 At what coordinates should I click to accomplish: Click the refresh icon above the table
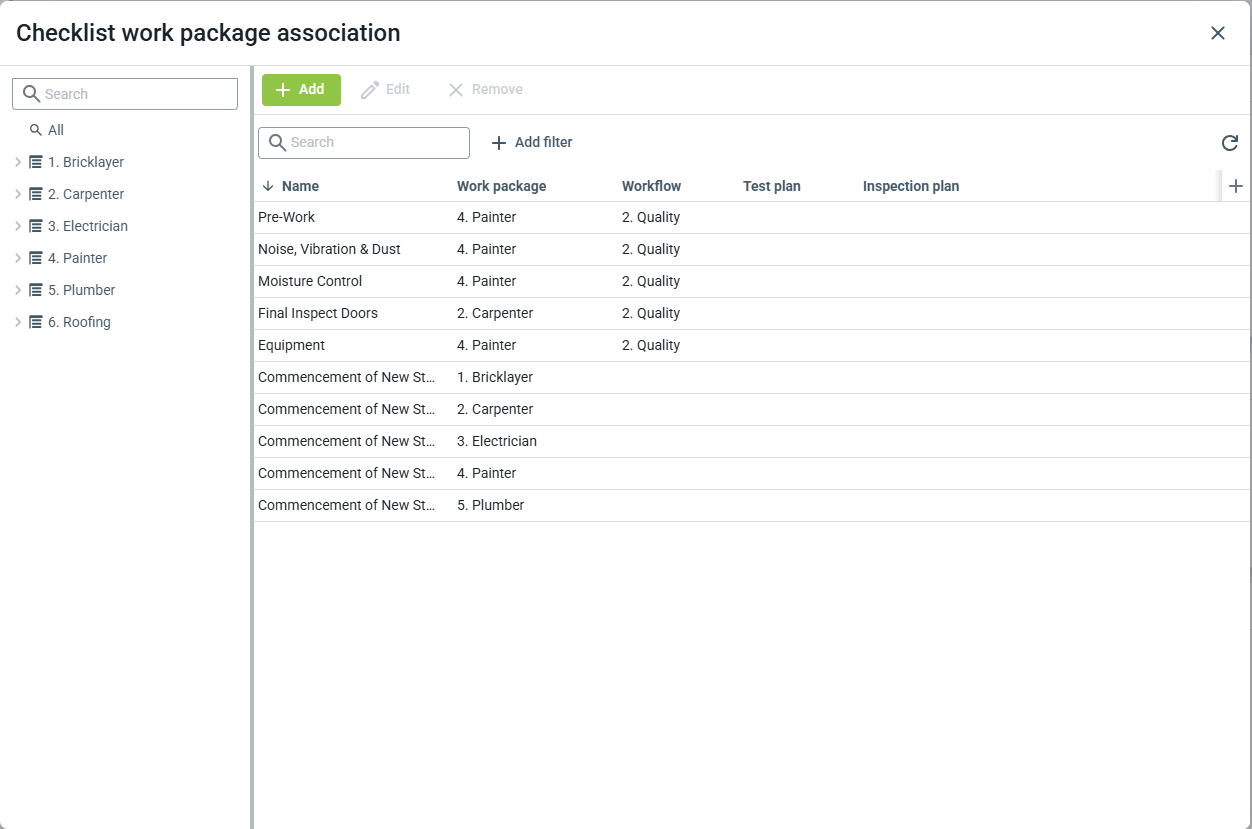click(1229, 143)
